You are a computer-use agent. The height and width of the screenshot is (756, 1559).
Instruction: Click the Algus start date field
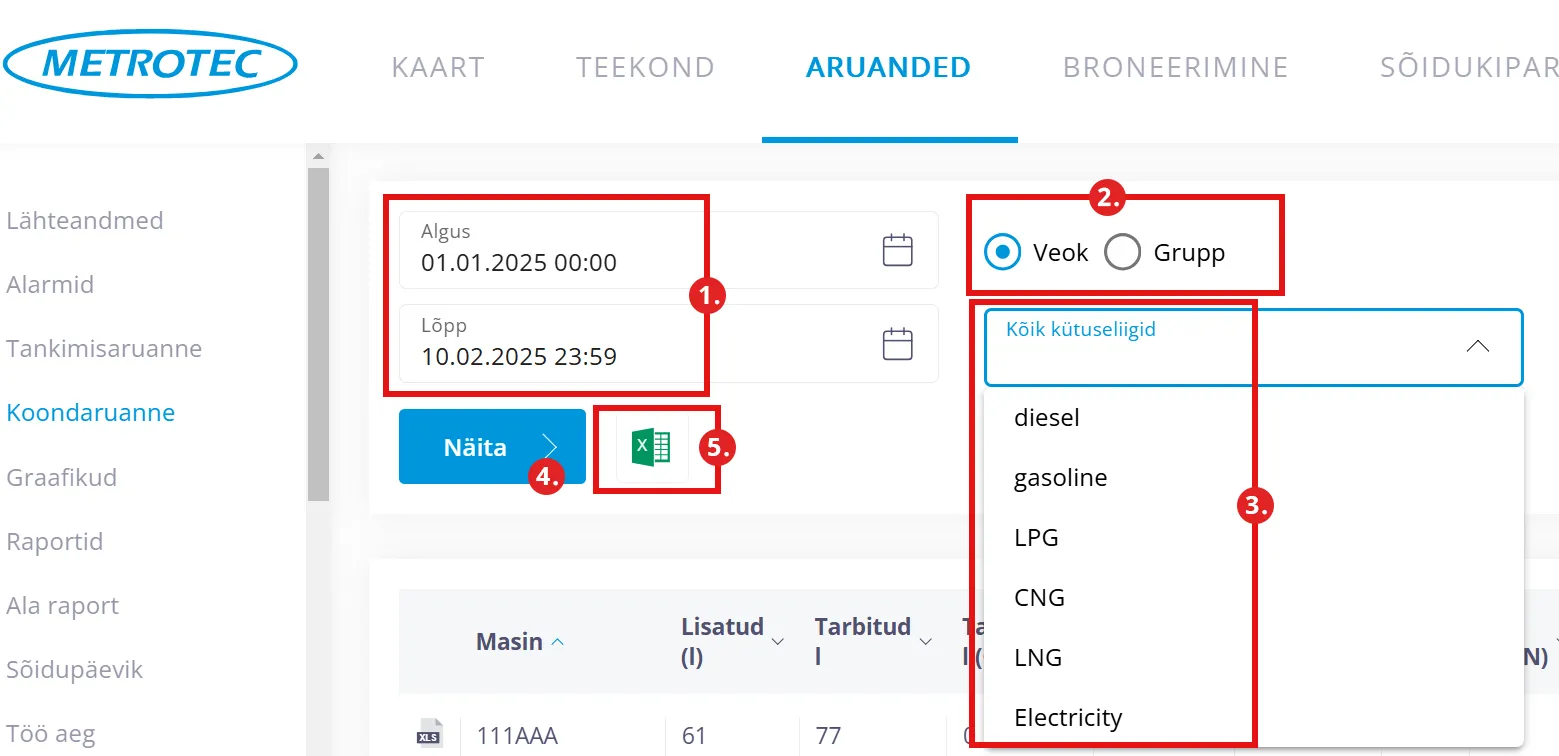[x=640, y=250]
